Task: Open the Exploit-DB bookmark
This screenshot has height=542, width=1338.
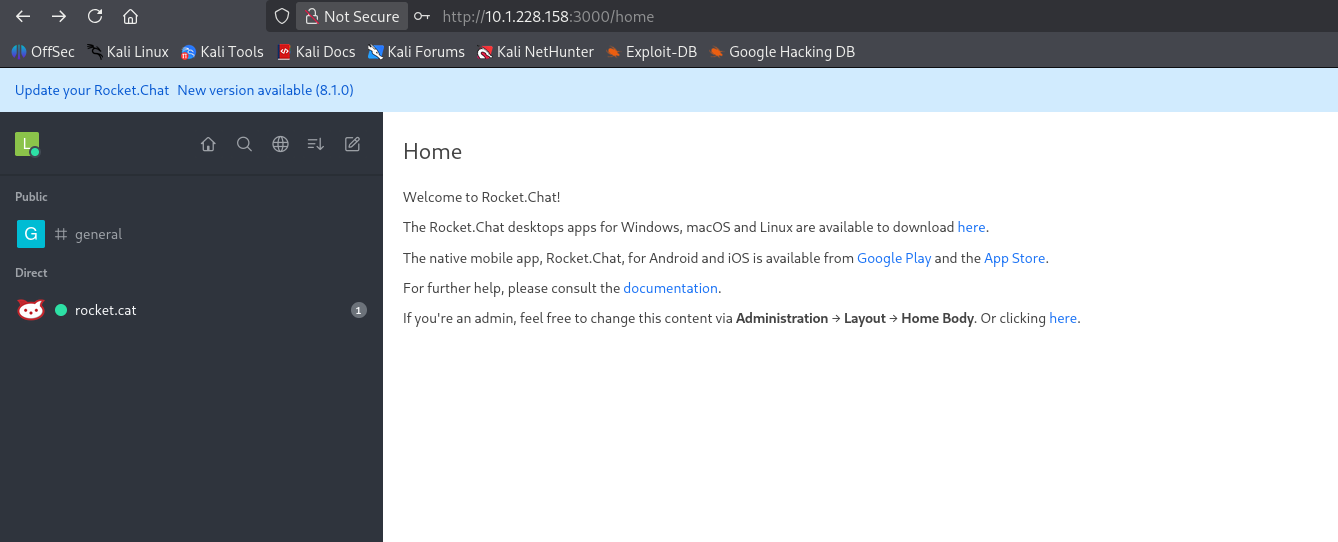Action: 651,52
